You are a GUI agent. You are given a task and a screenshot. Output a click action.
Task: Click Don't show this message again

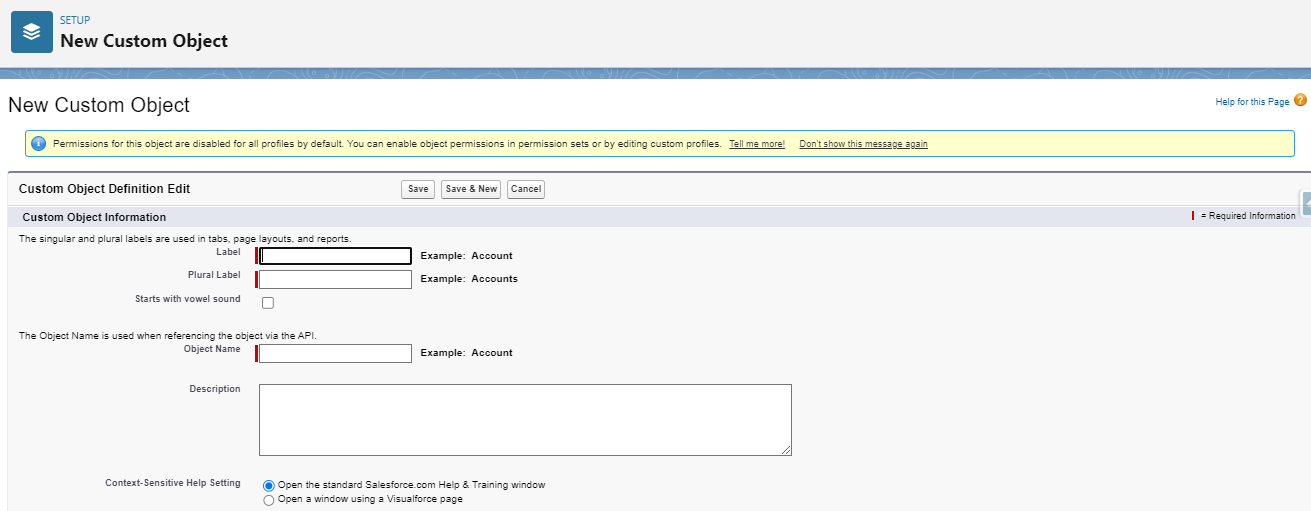pos(863,144)
